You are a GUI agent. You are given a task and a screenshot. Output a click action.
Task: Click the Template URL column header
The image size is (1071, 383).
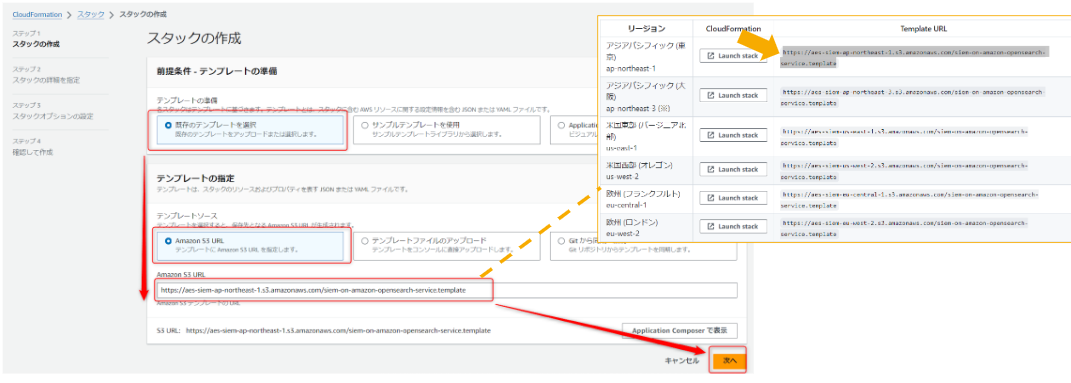923,29
